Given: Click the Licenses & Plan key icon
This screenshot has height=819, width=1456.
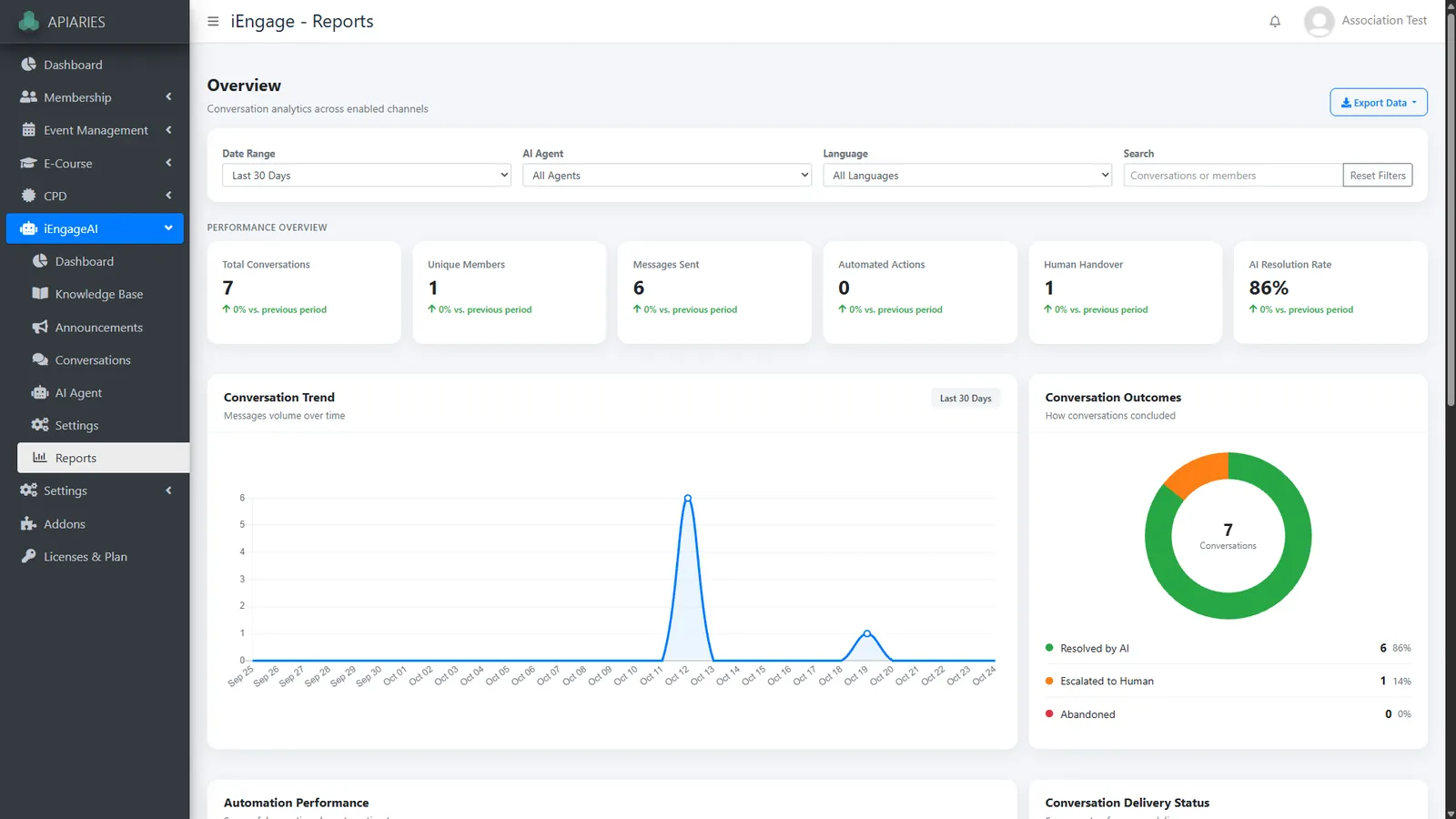Looking at the screenshot, I should click(x=29, y=556).
